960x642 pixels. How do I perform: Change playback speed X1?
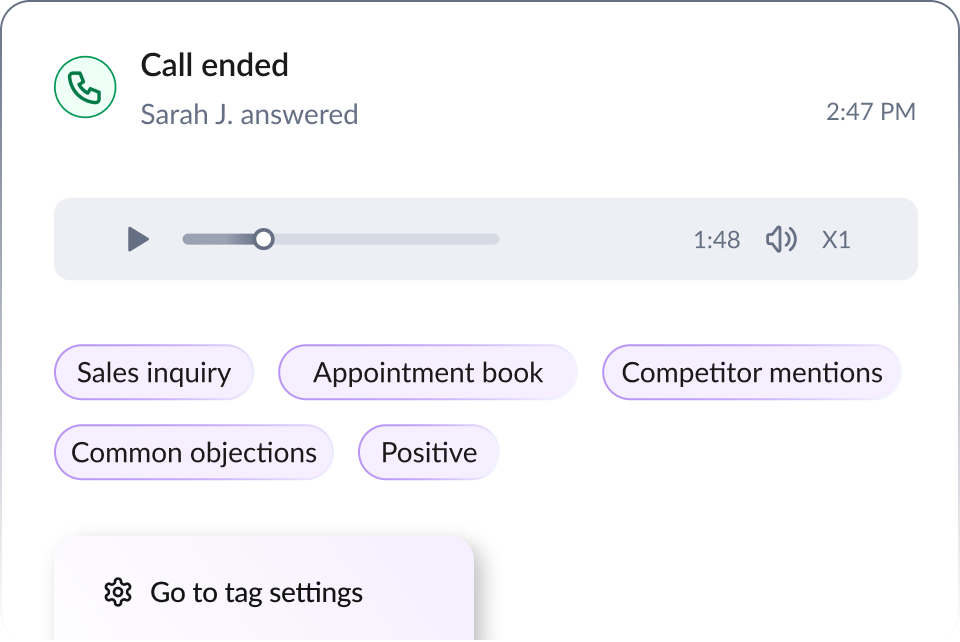point(836,240)
